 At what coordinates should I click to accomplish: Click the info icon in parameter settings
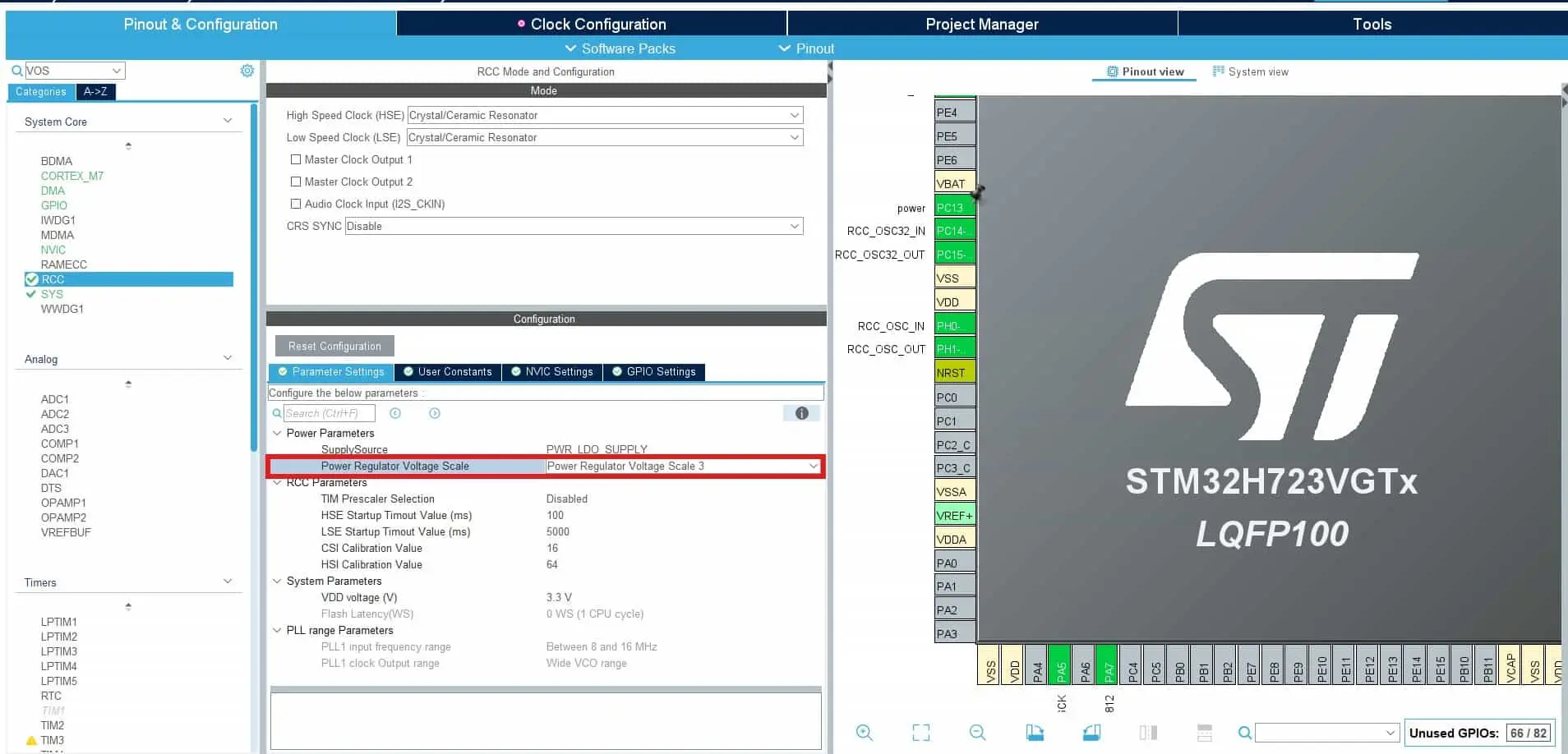pyautogui.click(x=802, y=413)
